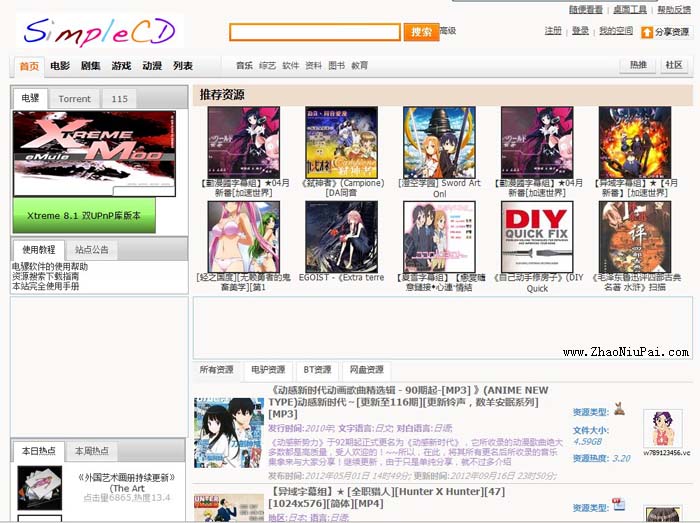Image resolution: width=700 pixels, height=523 pixels.
Task: Open the 本站完全使用手册 link
Action: [46, 286]
